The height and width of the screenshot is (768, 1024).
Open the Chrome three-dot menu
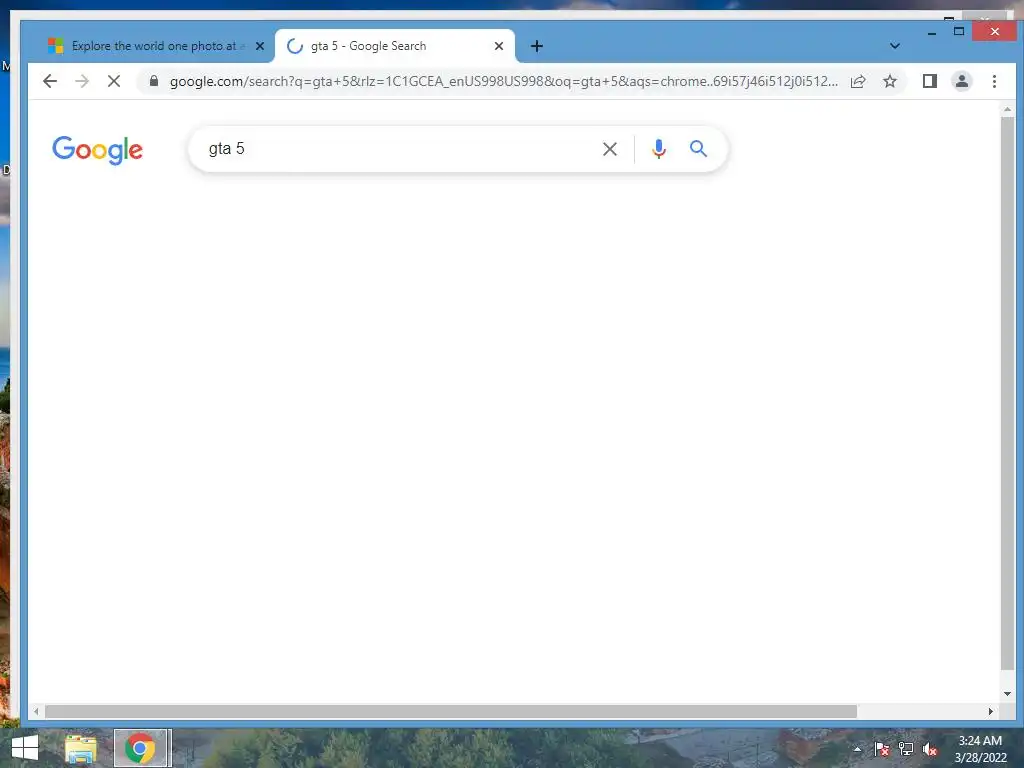[994, 81]
